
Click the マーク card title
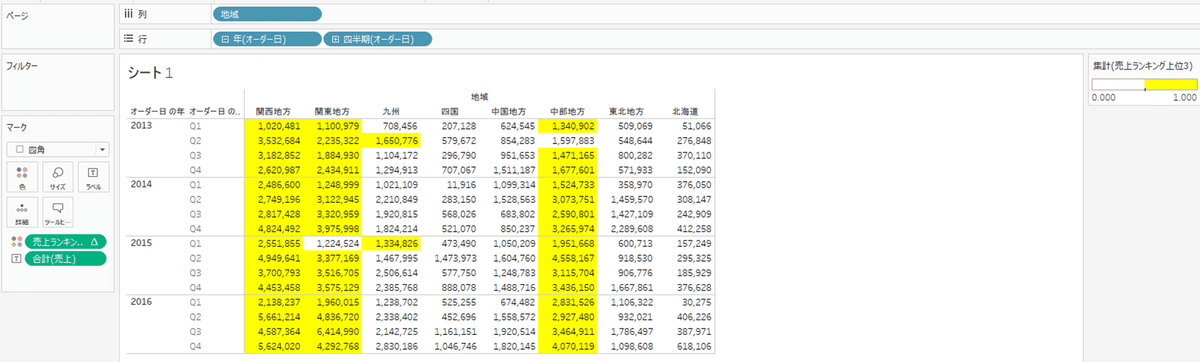(x=16, y=127)
